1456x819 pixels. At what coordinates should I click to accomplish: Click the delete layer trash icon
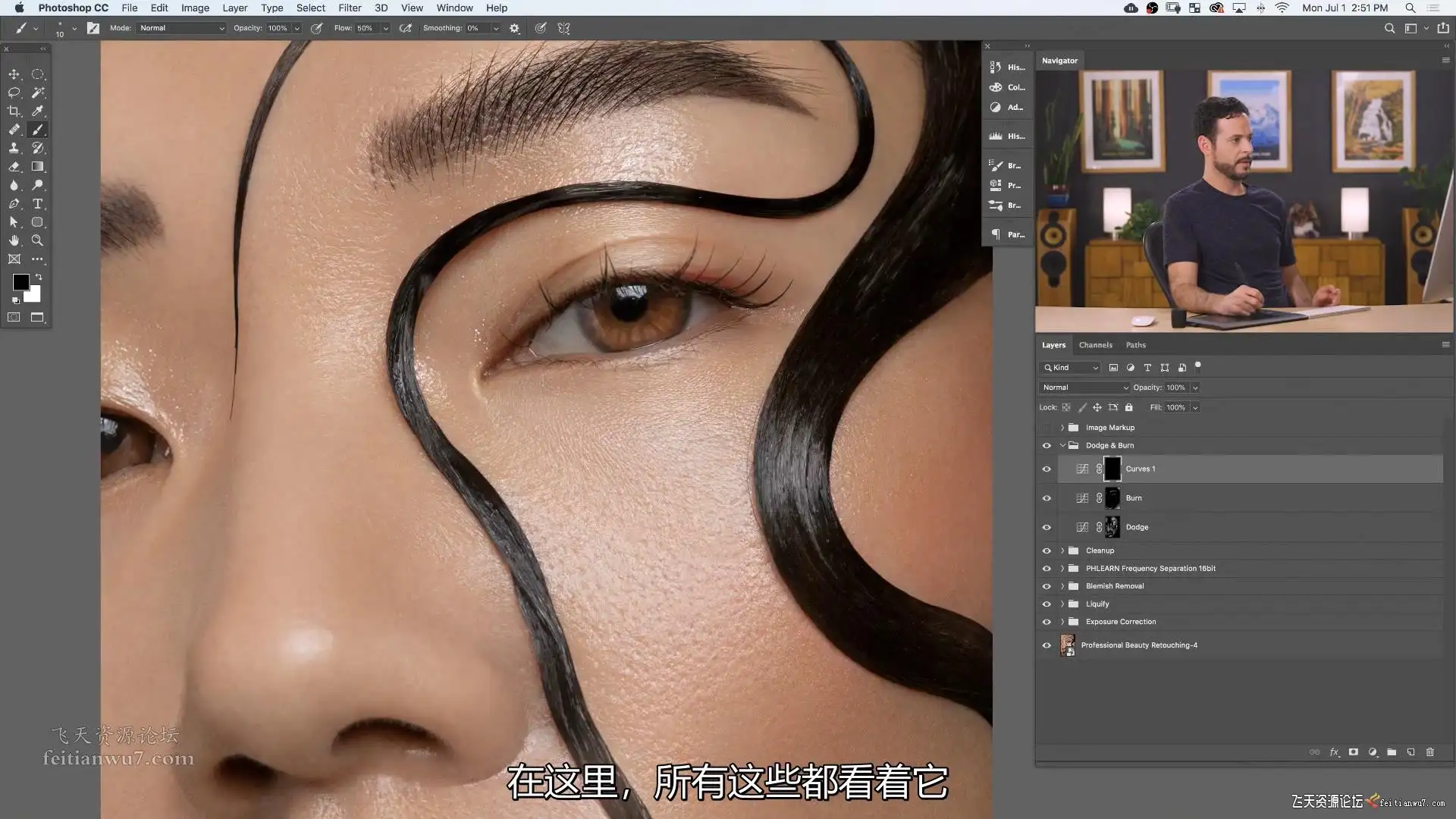(x=1430, y=752)
